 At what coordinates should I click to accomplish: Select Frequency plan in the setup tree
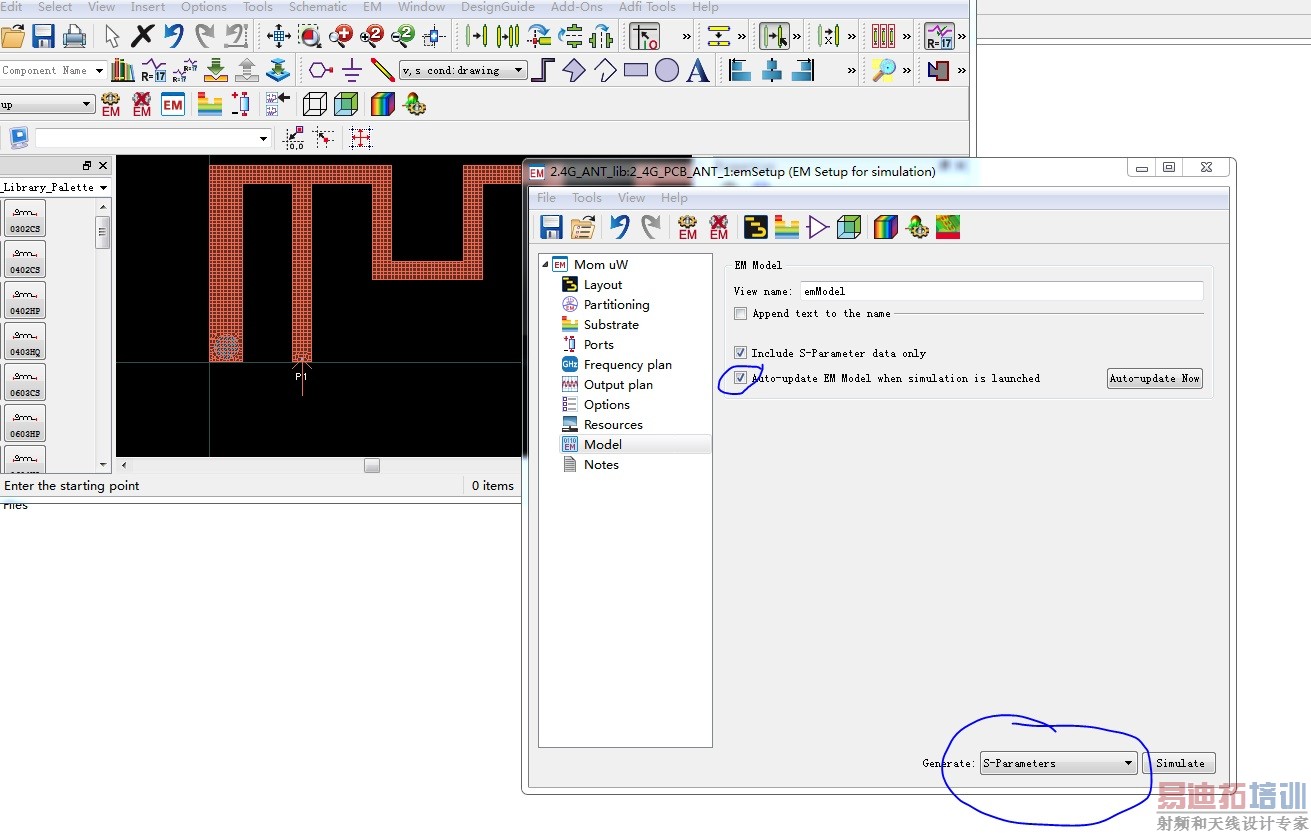(627, 365)
